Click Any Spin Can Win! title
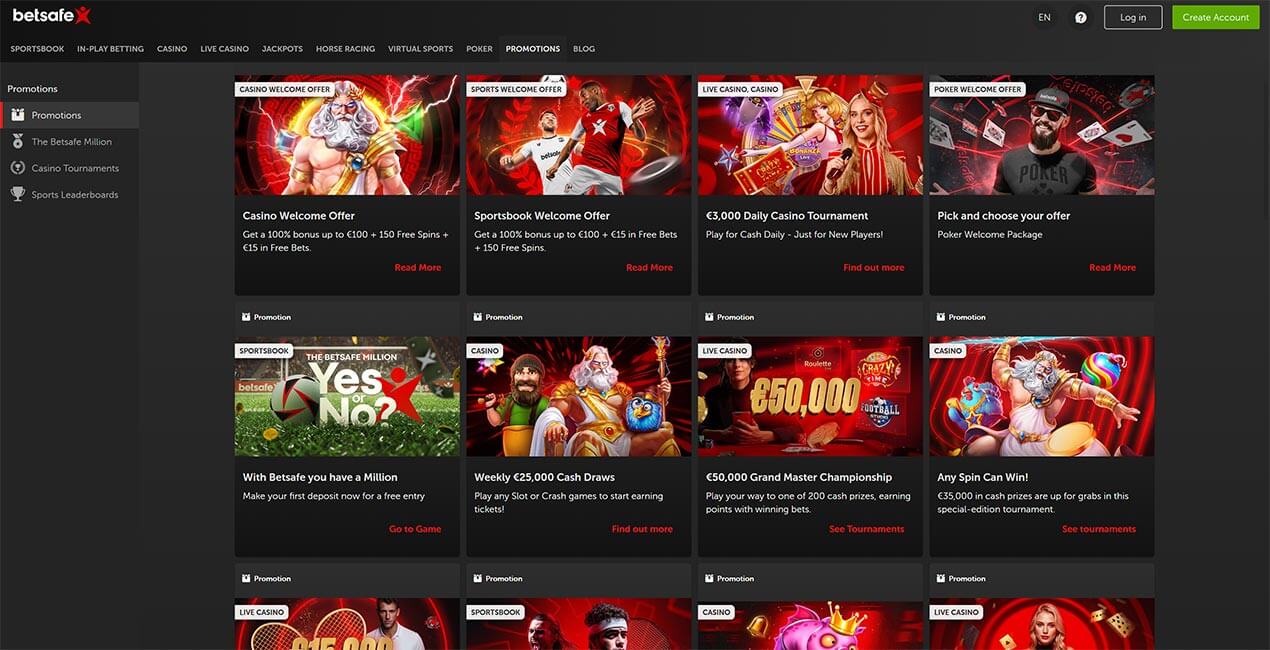The image size is (1270, 650). click(983, 477)
